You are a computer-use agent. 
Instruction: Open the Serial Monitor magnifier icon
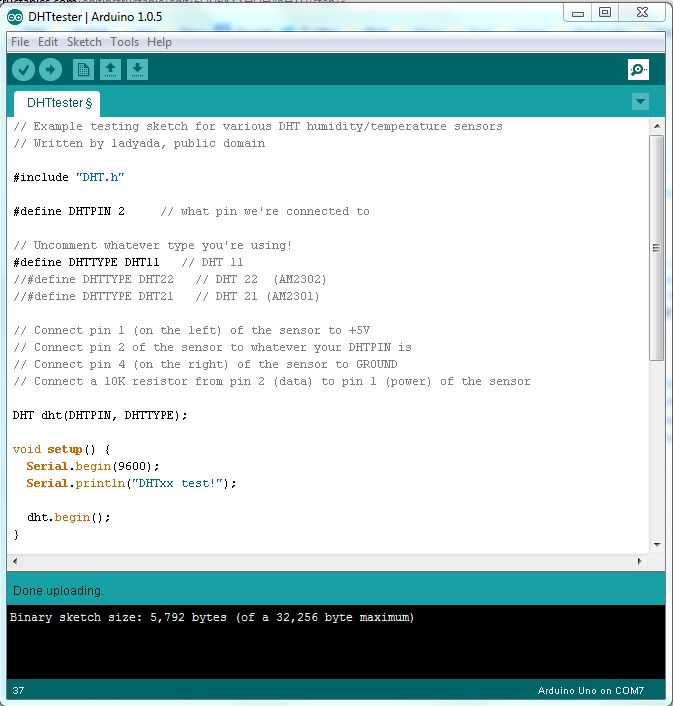638,70
